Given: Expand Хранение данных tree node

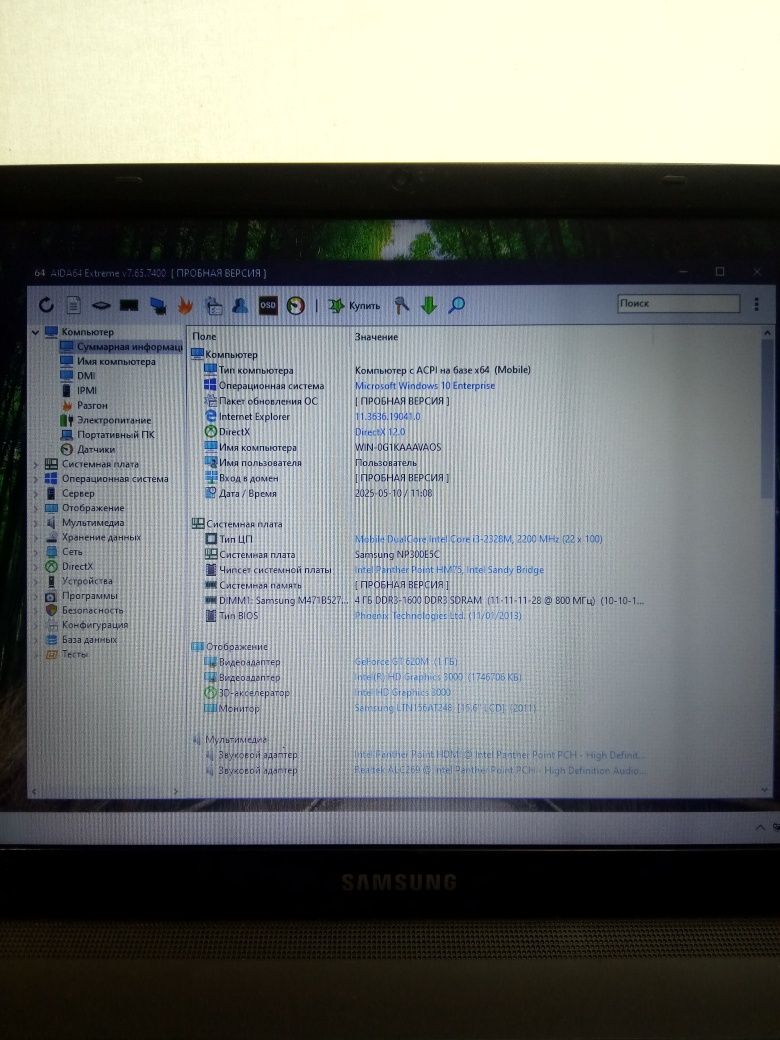Looking at the screenshot, I should coord(36,537).
